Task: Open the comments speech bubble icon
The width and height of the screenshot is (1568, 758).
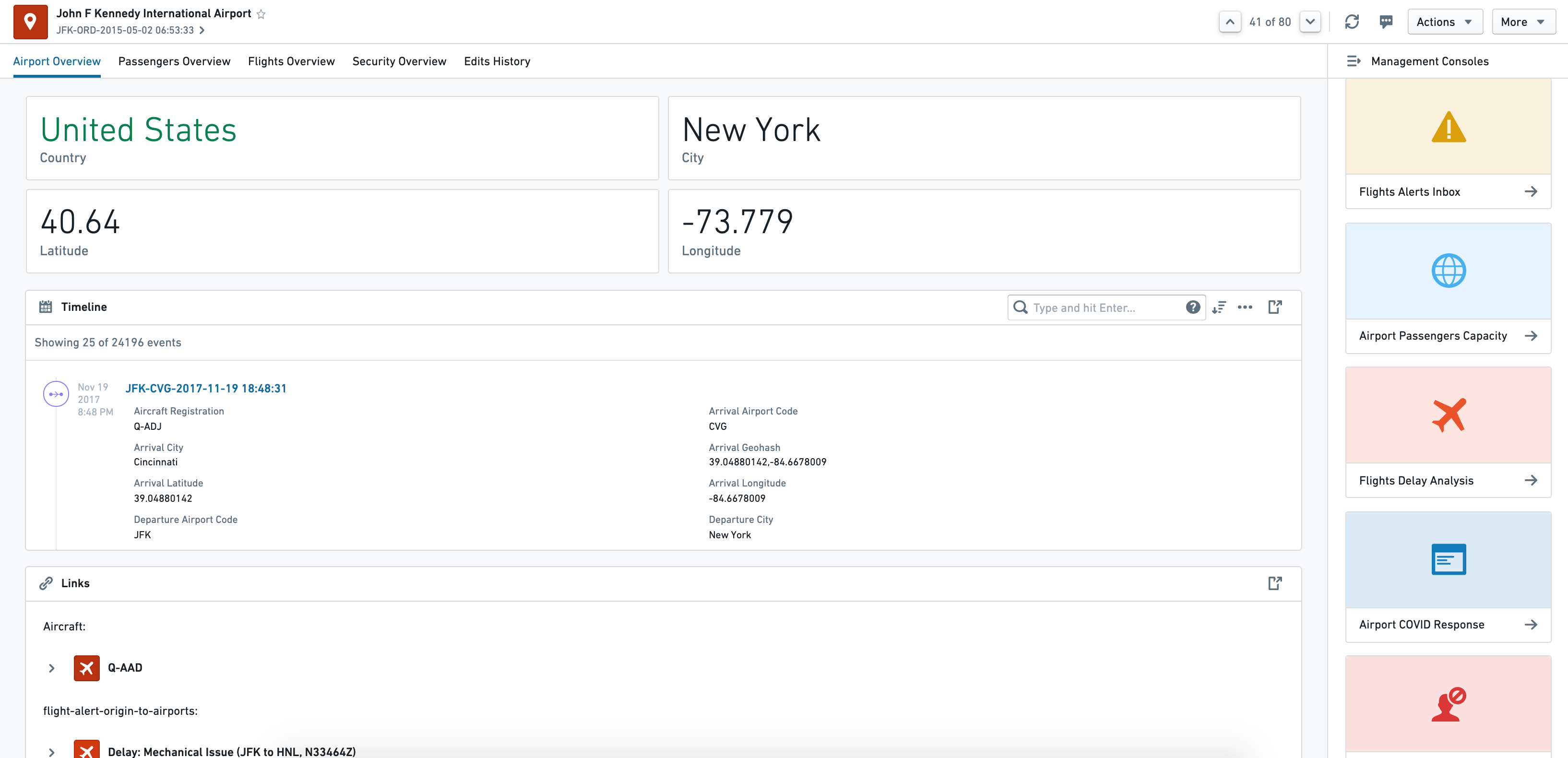Action: 1386,22
